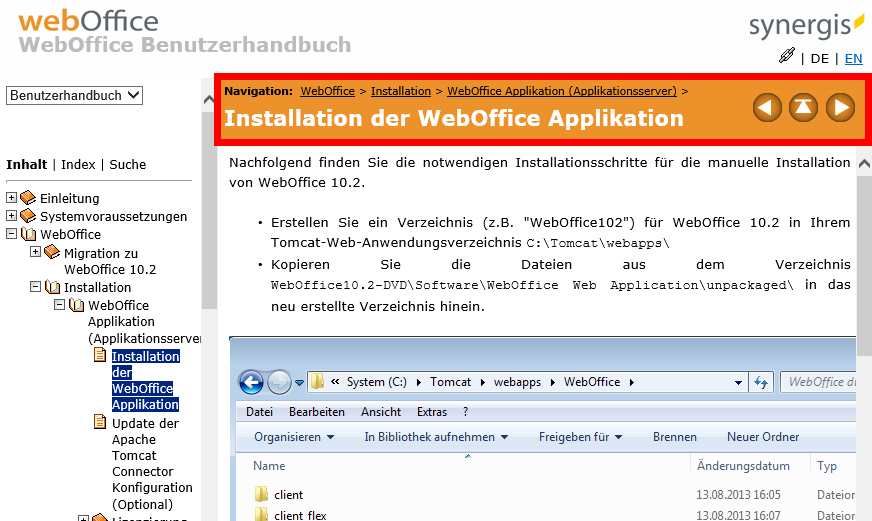
Task: Select Installation der WebOffice Applikation tree item
Action: pos(145,380)
